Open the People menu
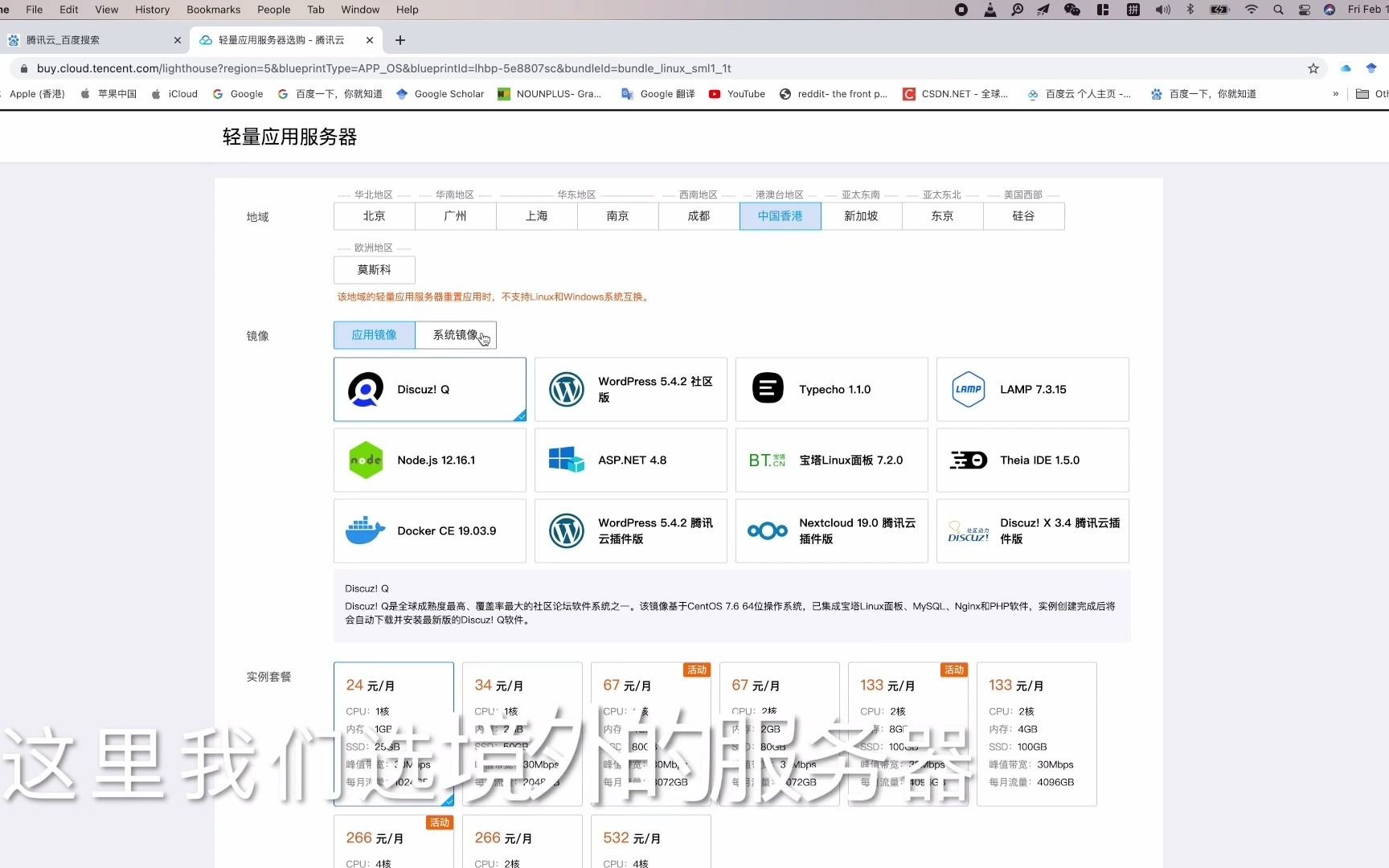 pyautogui.click(x=273, y=10)
